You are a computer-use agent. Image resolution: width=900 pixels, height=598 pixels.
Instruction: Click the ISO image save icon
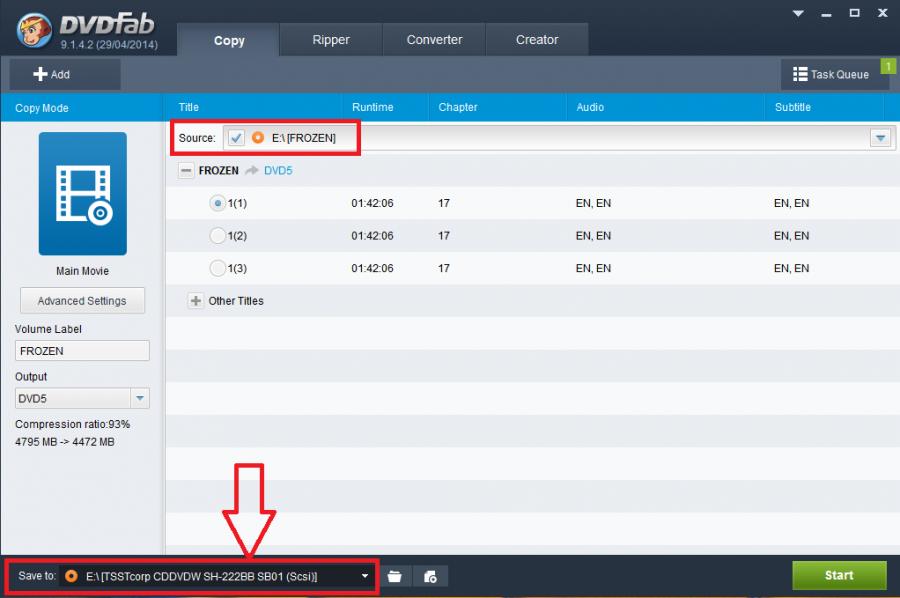[x=430, y=576]
